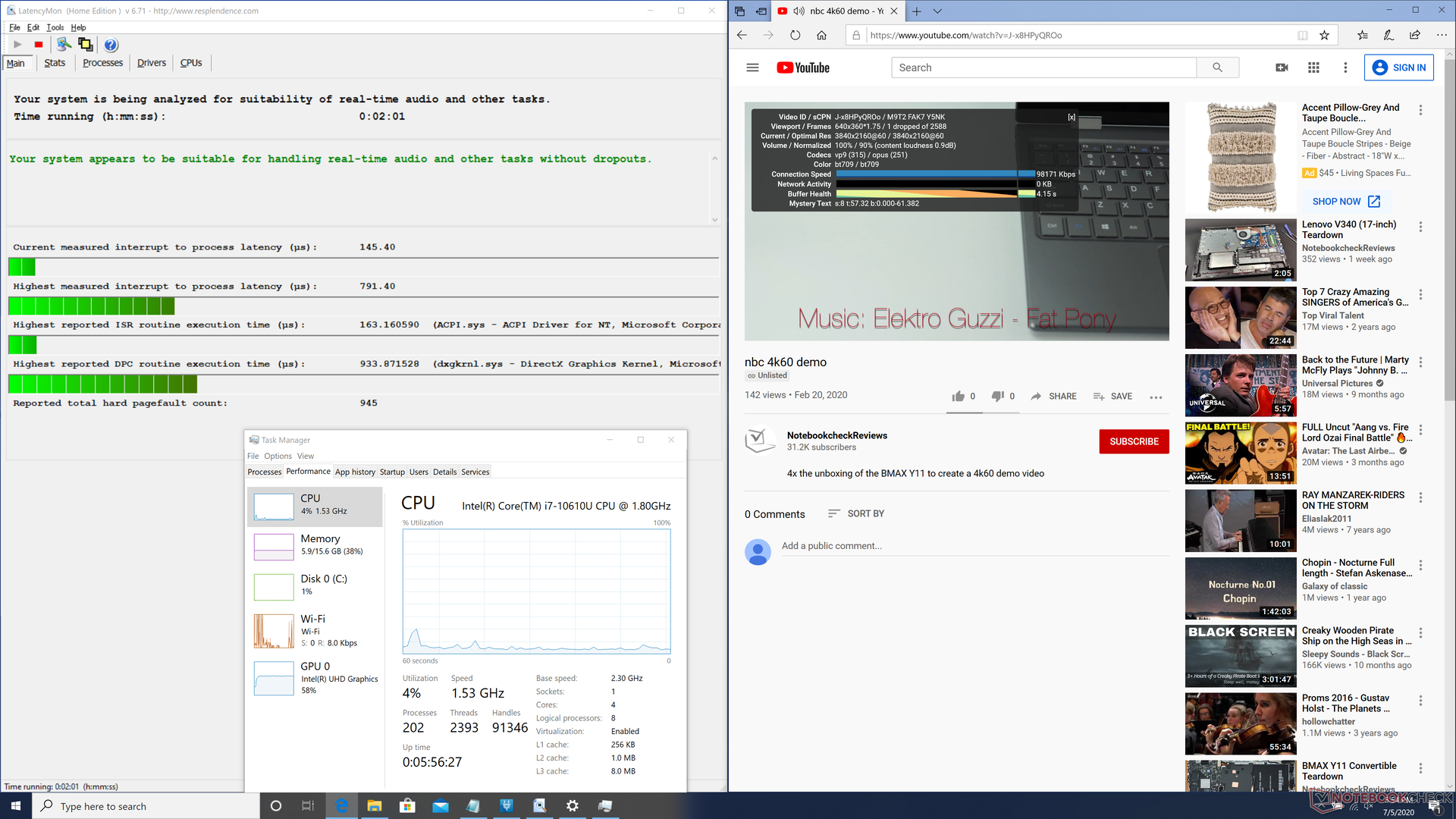Screen dimensions: 1456x819
Task: Click the YouTube create video camera icon
Action: click(1282, 67)
